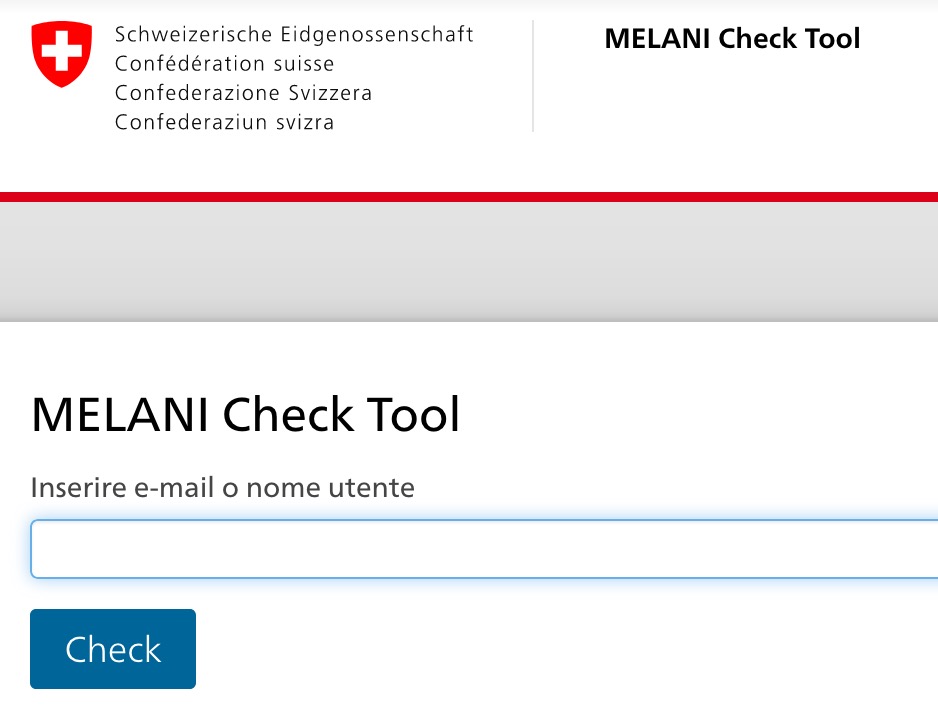Click the large MELANI Check Tool page heading

(x=246, y=414)
